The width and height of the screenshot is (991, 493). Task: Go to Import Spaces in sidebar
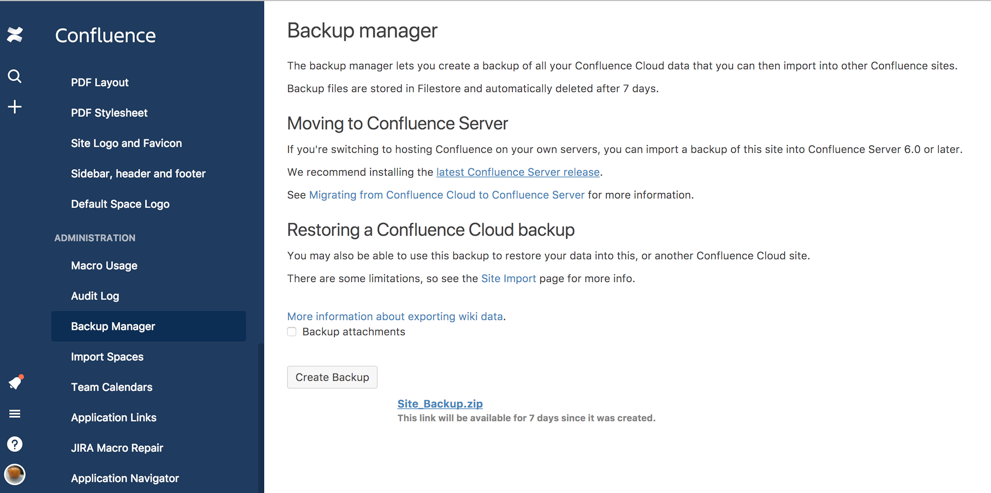[107, 357]
